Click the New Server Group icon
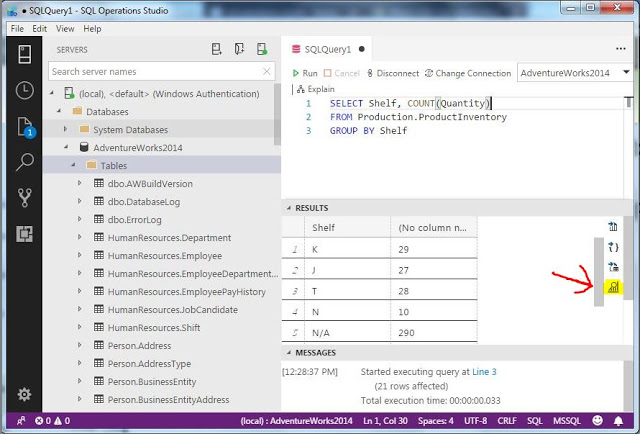 coord(239,49)
